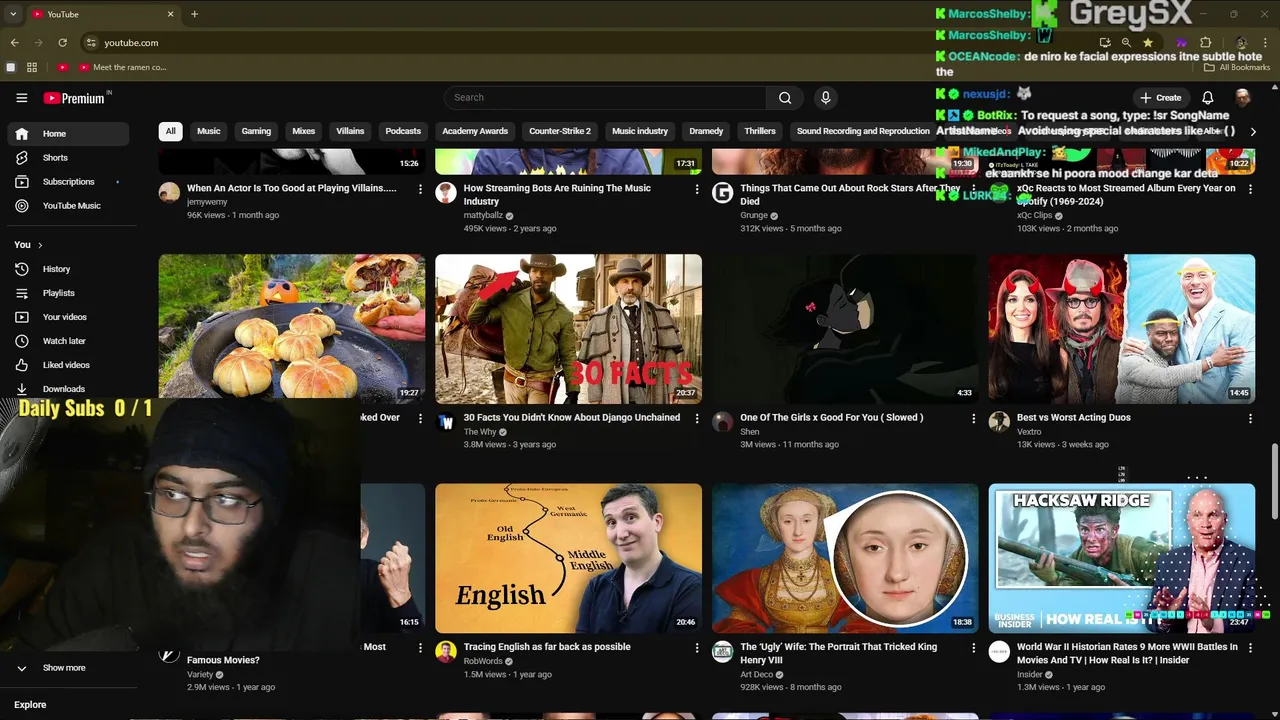
Task: Open options for The 'Ugly' Wife video
Action: 973,648
